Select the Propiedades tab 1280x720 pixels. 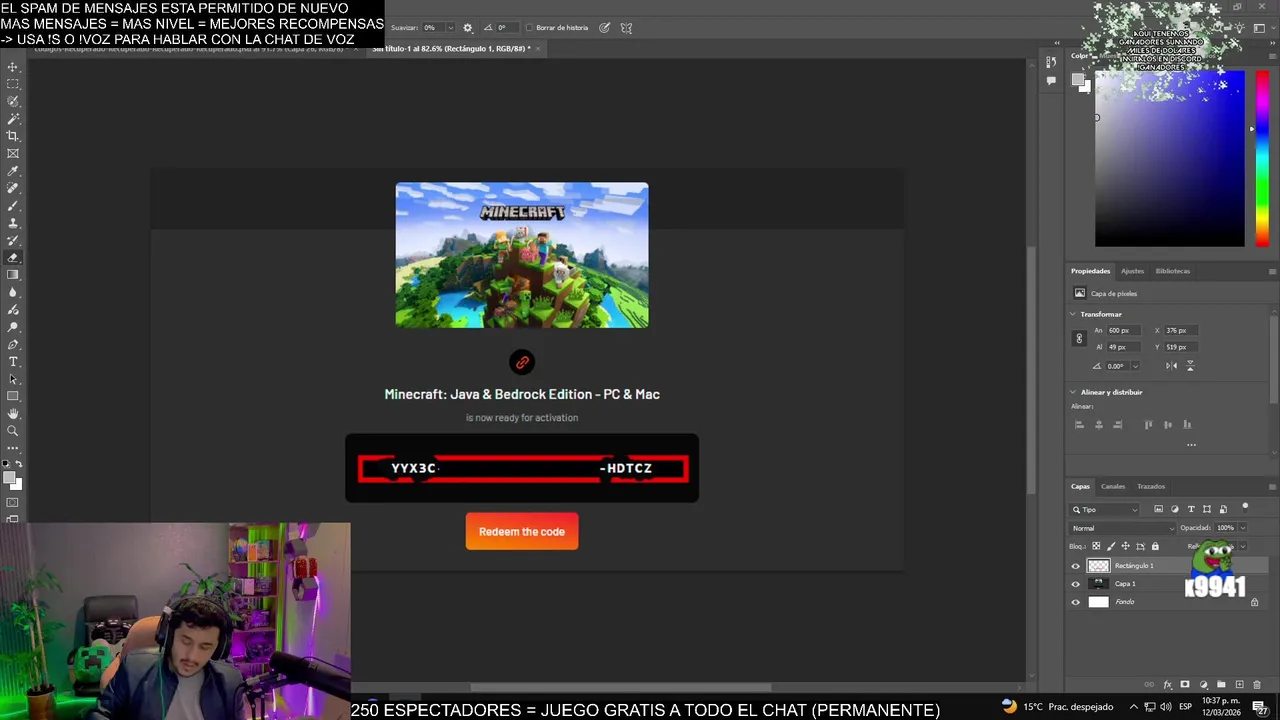tap(1090, 271)
